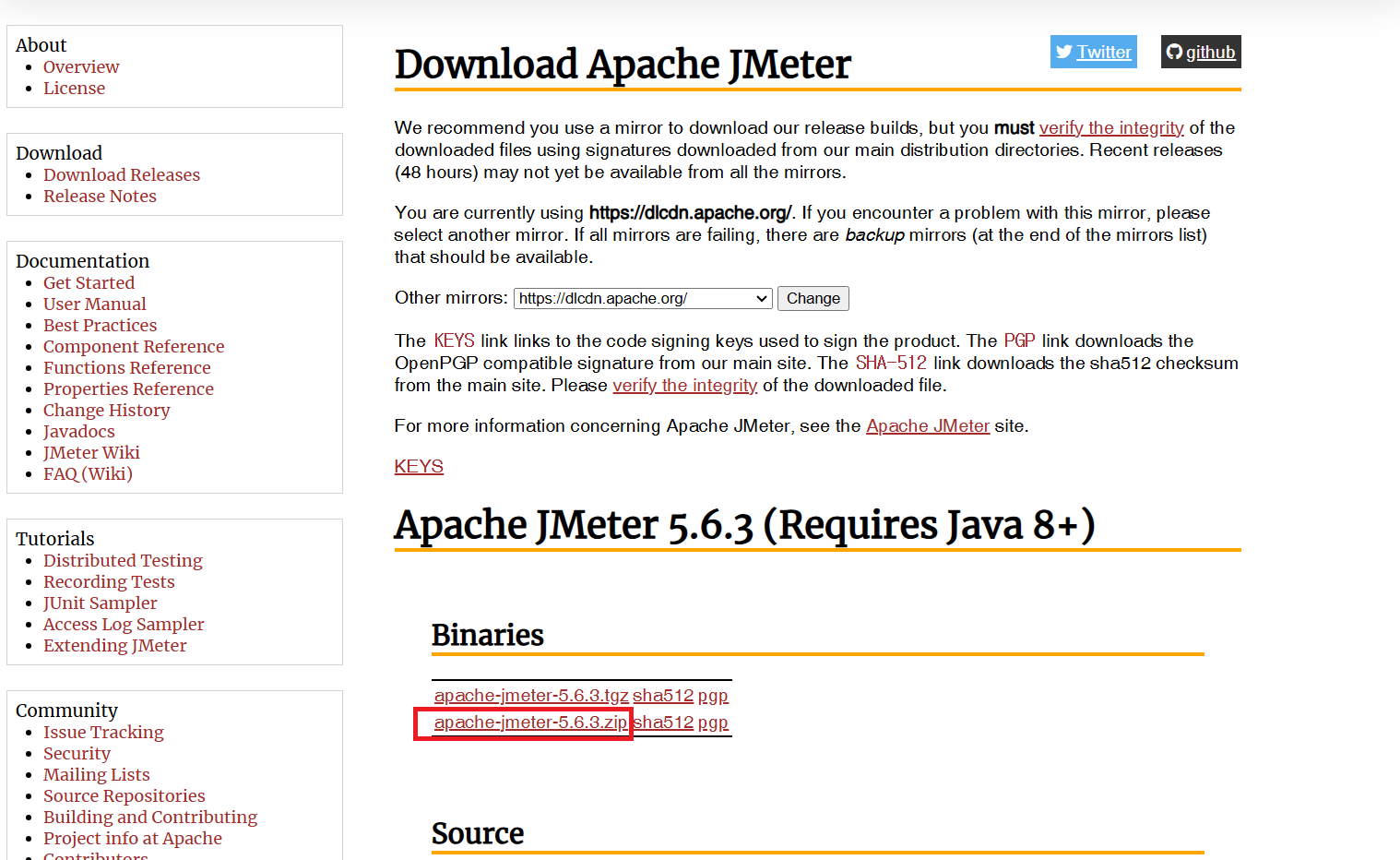Open JUnit Sampler tutorial
This screenshot has height=860, width=1400.
point(101,603)
